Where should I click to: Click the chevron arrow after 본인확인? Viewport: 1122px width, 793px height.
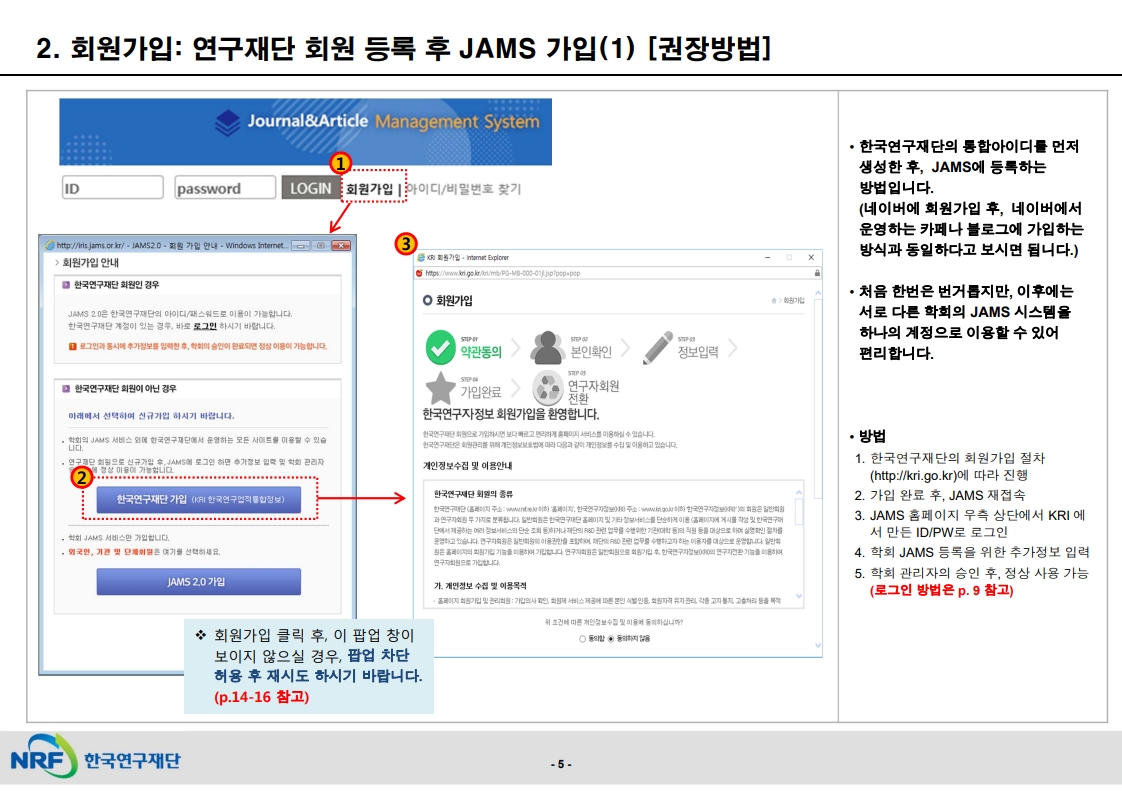[625, 349]
